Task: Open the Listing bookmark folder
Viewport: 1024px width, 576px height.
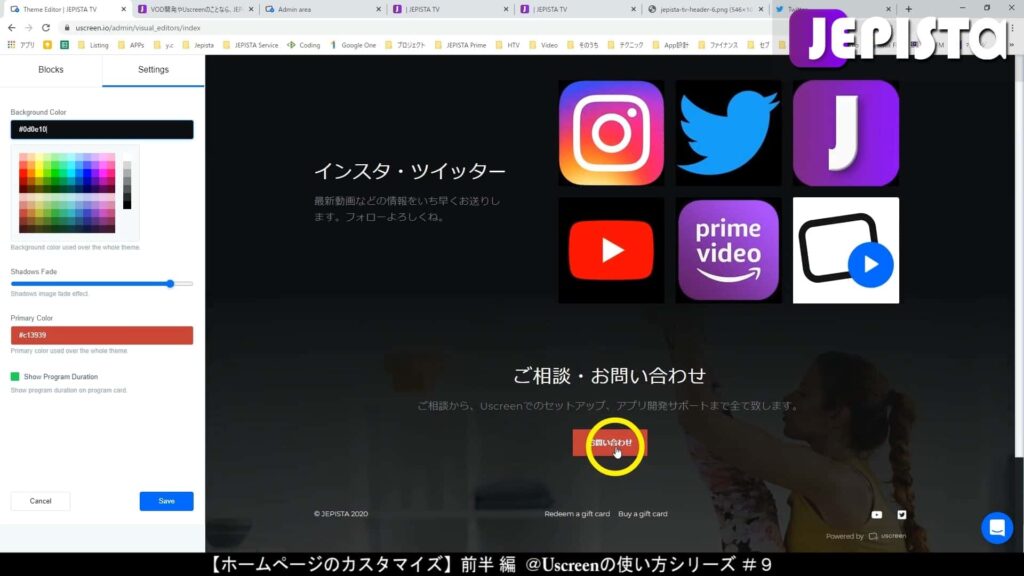Action: pyautogui.click(x=93, y=45)
